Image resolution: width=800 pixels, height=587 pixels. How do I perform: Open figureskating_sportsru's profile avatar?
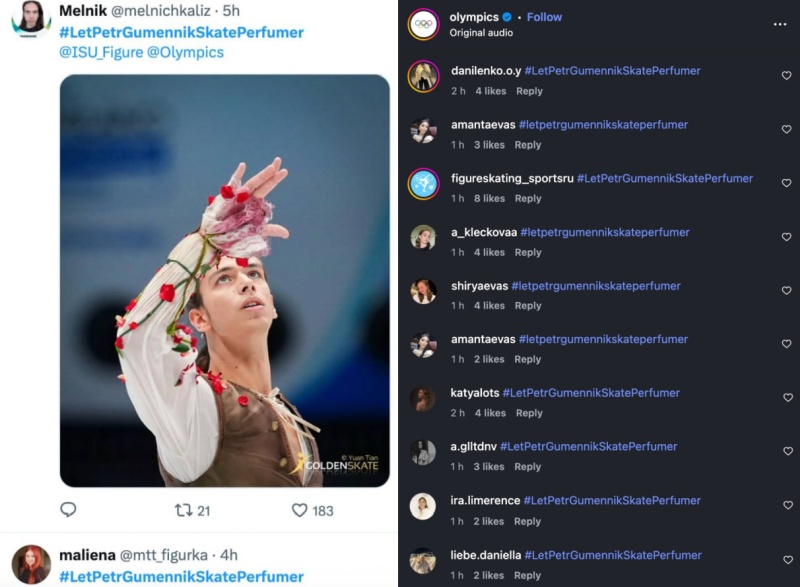(423, 184)
